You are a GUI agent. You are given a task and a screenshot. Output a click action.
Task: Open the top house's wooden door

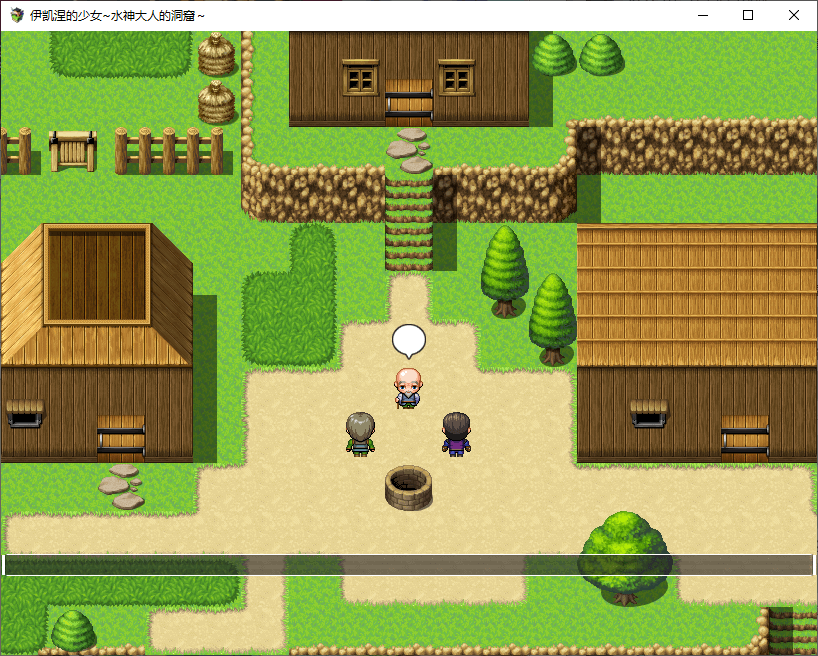(x=408, y=102)
